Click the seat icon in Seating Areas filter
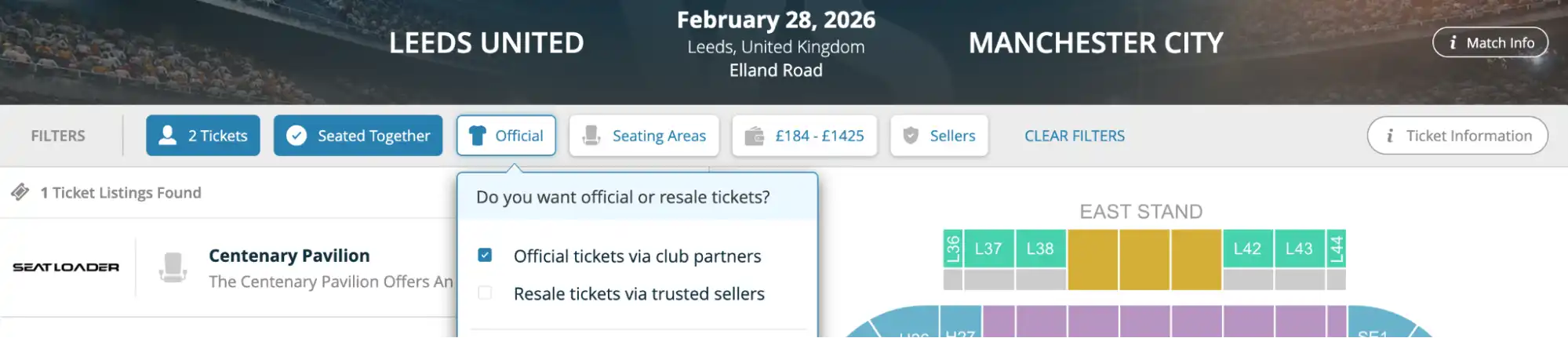1568x338 pixels. pos(591,136)
